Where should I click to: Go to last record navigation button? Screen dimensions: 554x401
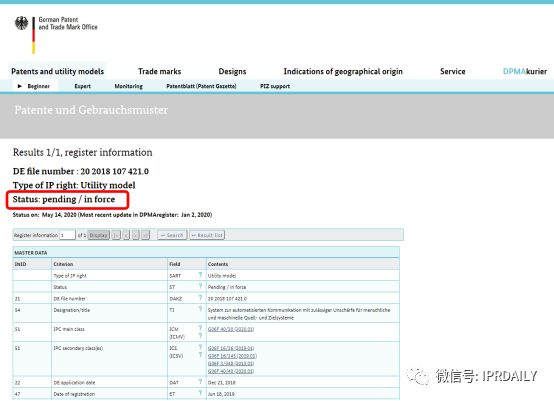tap(145, 235)
